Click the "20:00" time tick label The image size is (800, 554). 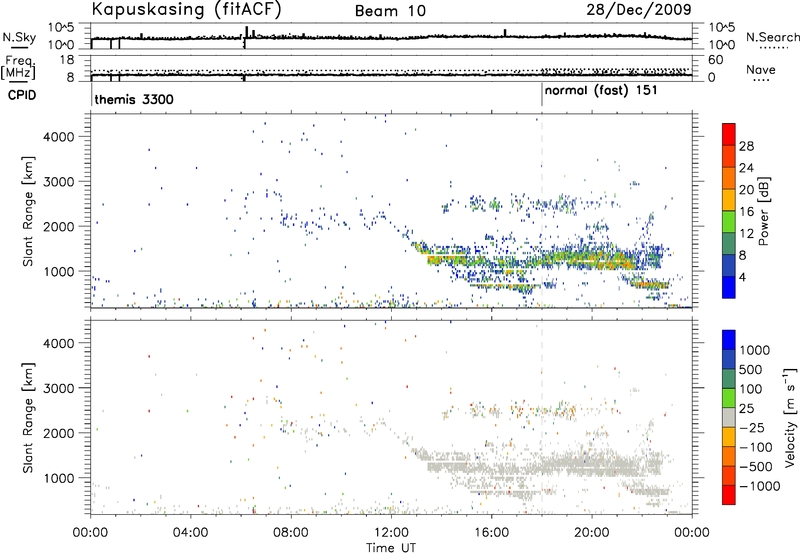(591, 533)
